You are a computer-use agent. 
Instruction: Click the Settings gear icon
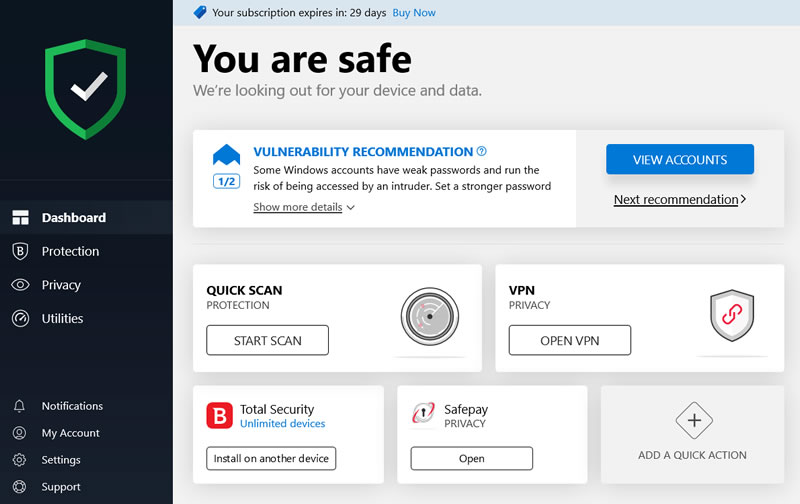19,460
